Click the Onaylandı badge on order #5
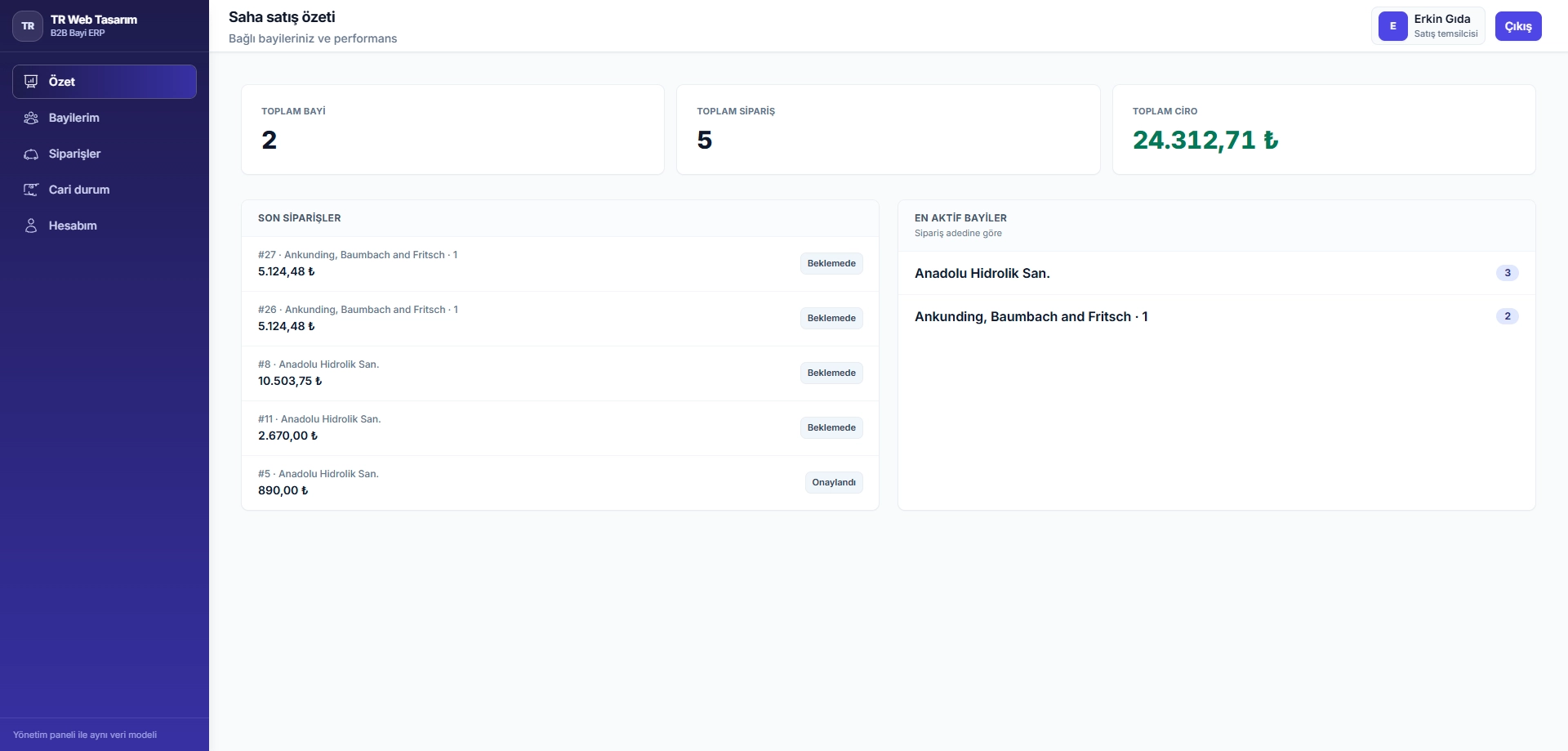Image resolution: width=1568 pixels, height=751 pixels. [833, 482]
